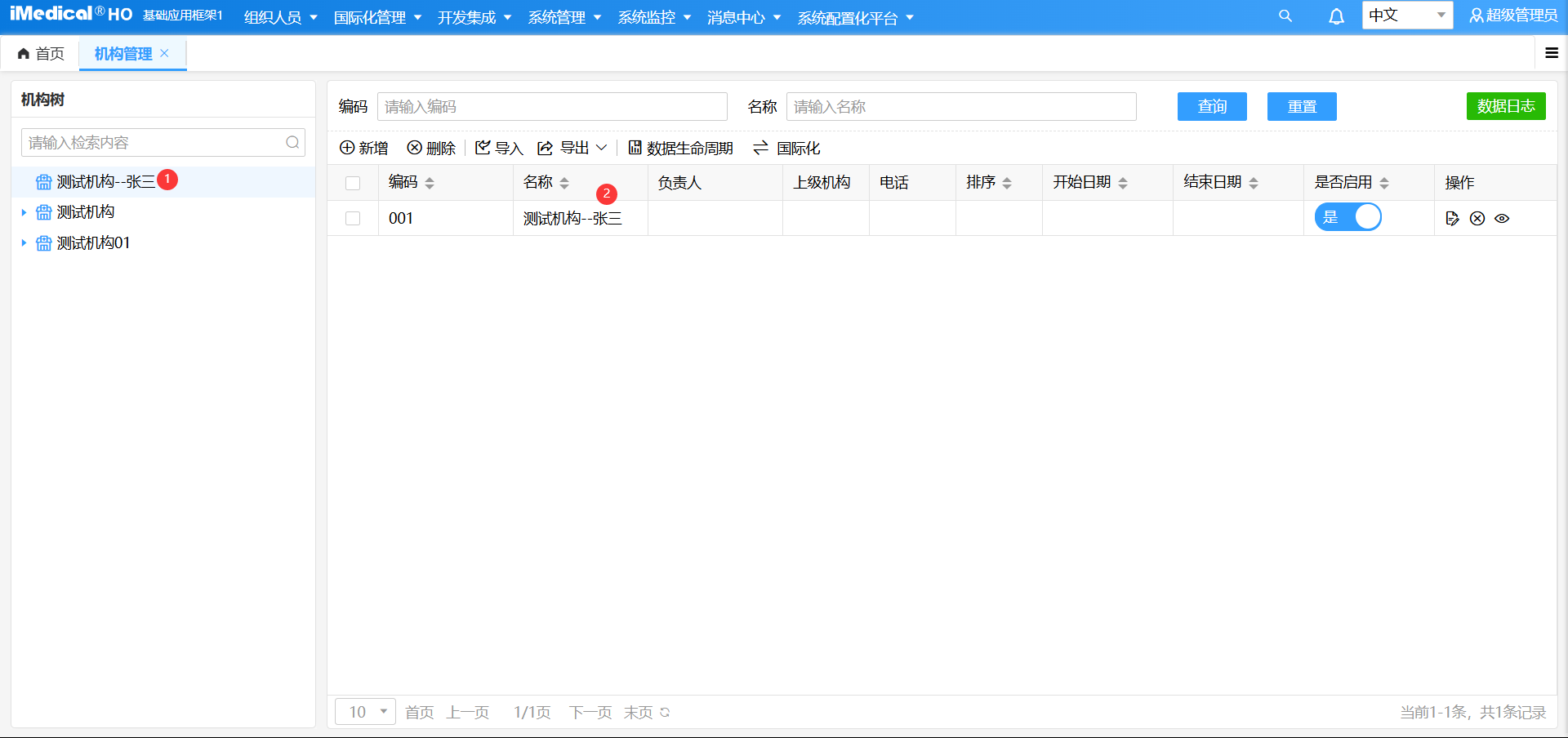Click the 新增 add icon on toolbar
The width and height of the screenshot is (1568, 738).
pos(346,148)
